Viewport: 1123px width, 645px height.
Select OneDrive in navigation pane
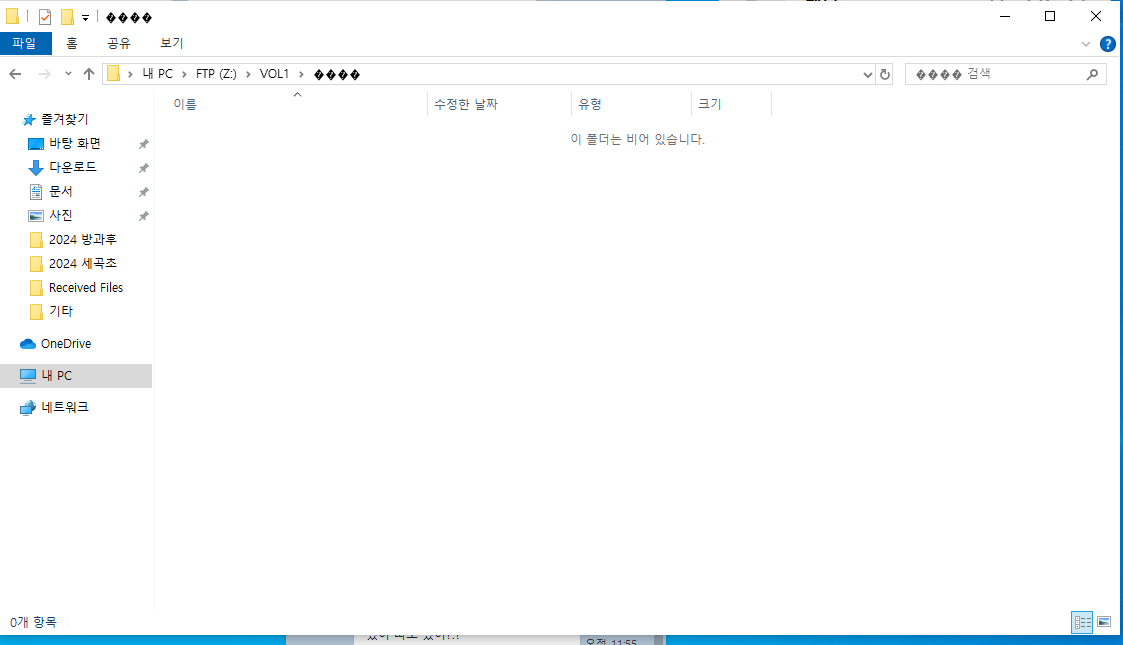(66, 344)
